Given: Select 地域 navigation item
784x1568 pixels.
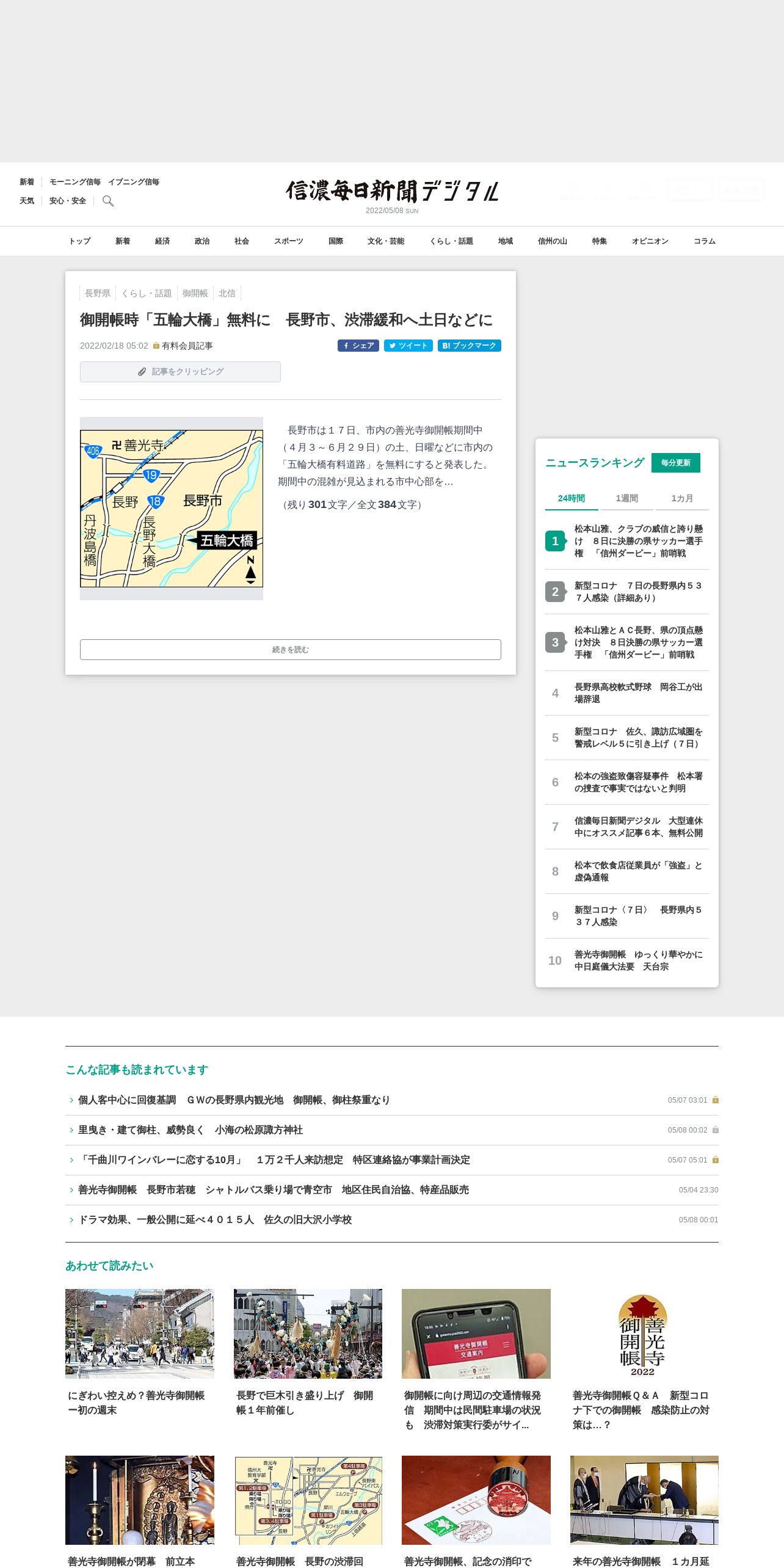Looking at the screenshot, I should (x=506, y=241).
